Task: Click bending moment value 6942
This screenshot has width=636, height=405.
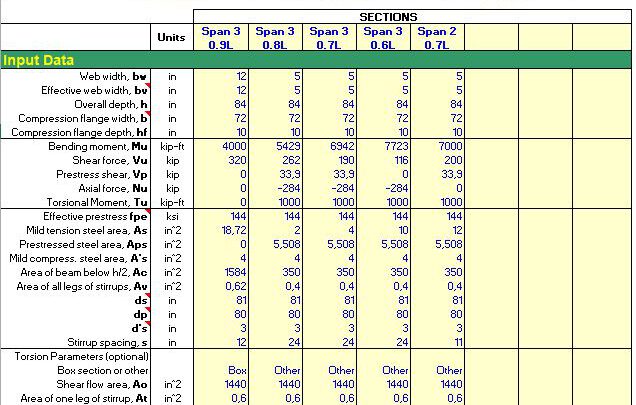Action: pyautogui.click(x=342, y=146)
